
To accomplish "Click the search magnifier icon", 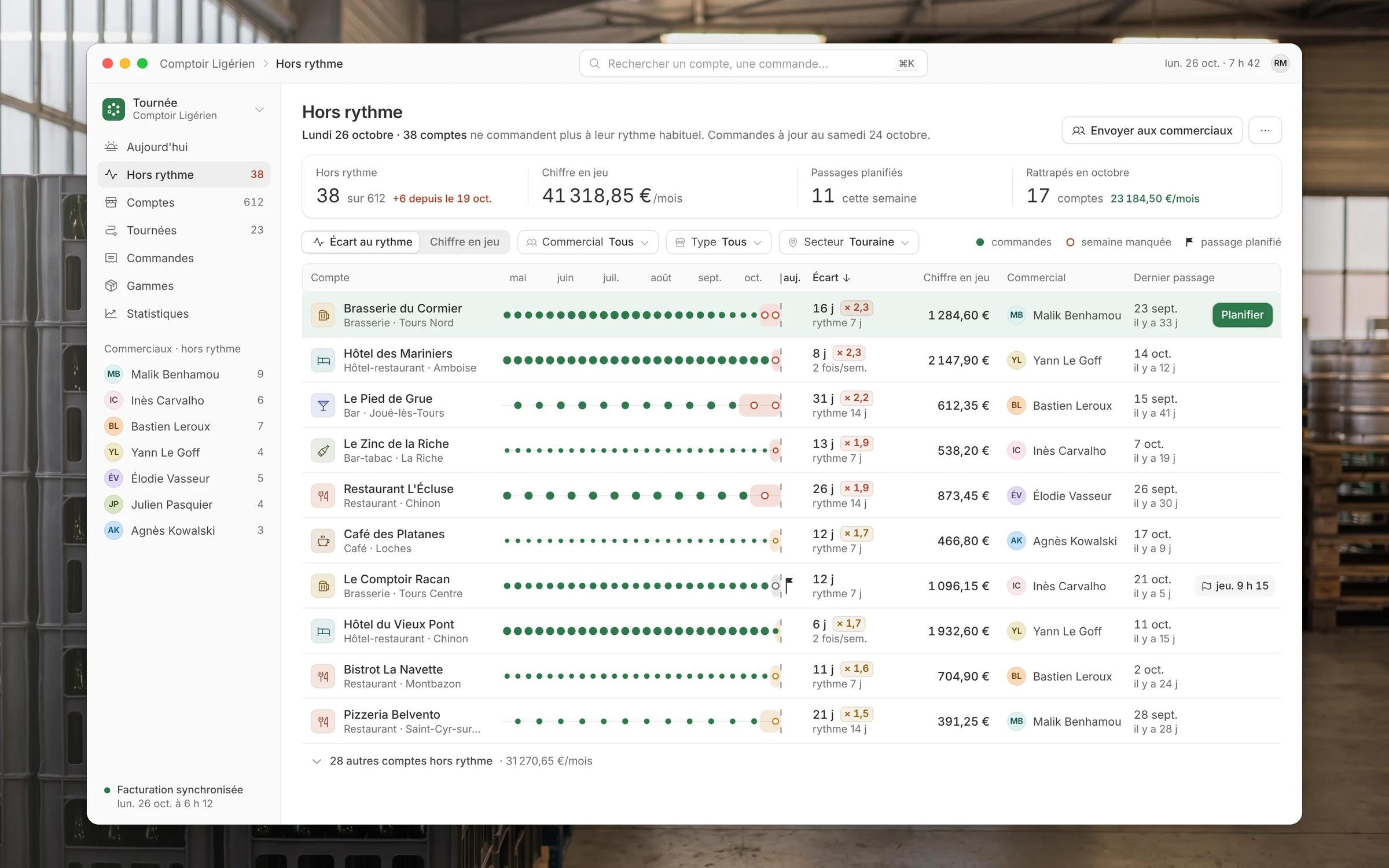I will 594,64.
